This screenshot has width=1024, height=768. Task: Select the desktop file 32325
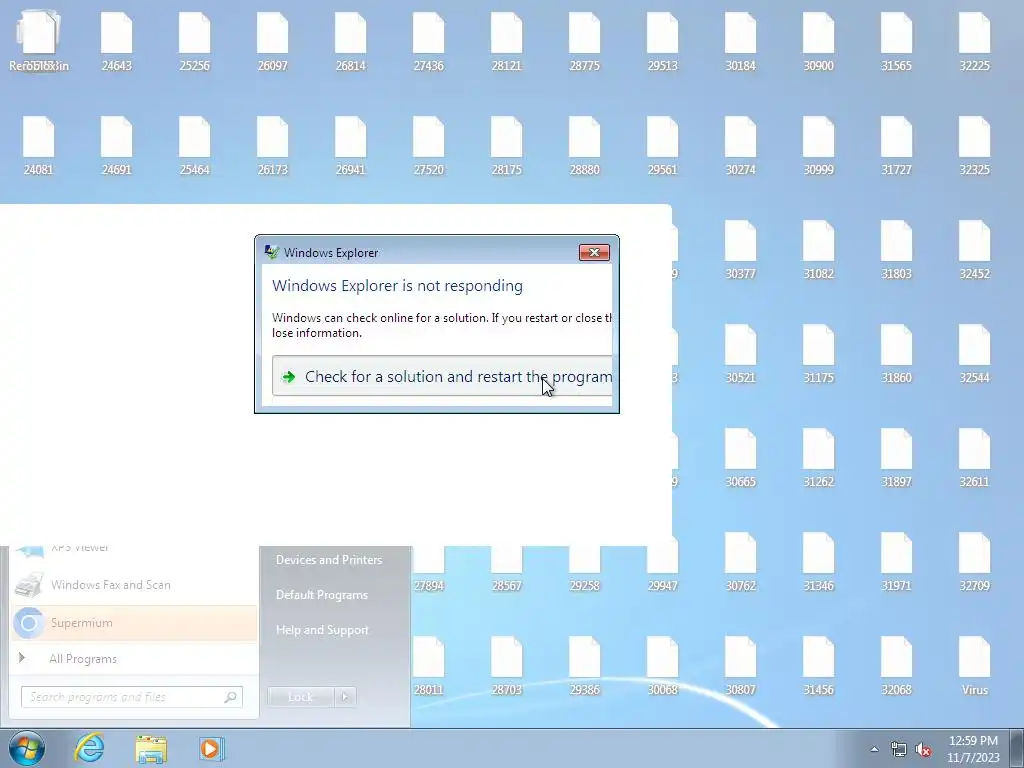974,146
